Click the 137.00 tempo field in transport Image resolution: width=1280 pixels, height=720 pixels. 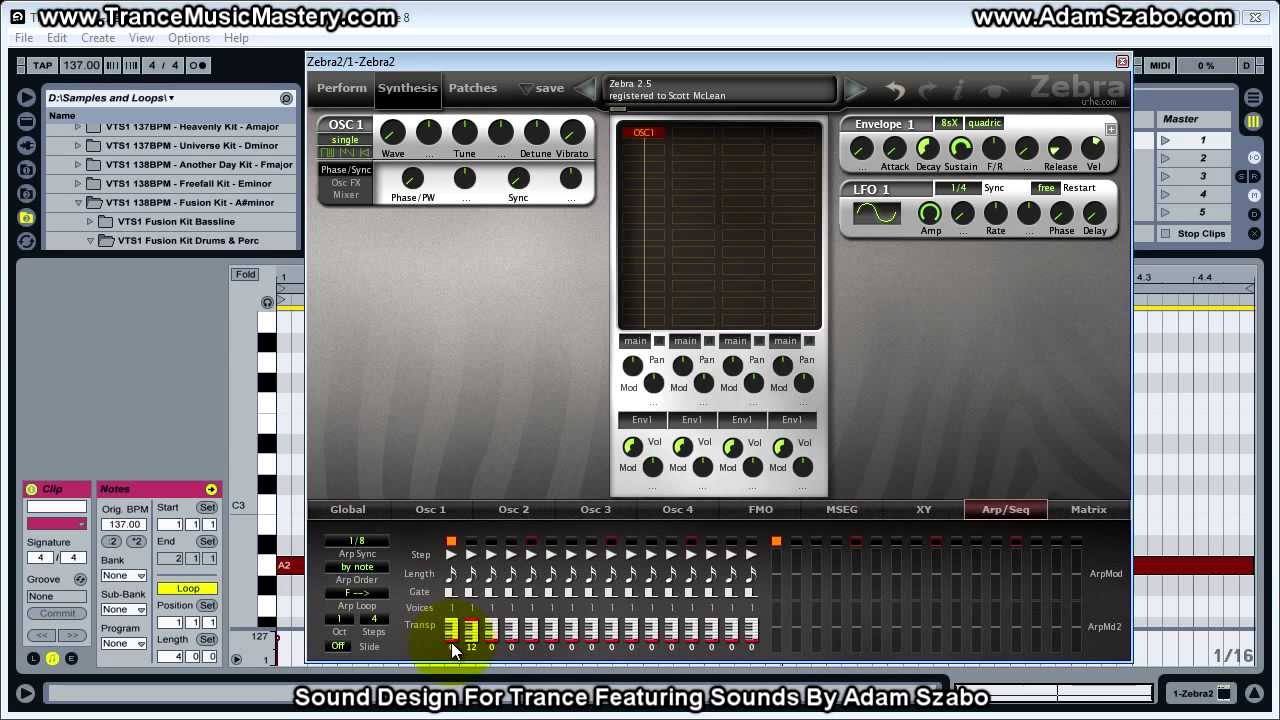(81, 66)
